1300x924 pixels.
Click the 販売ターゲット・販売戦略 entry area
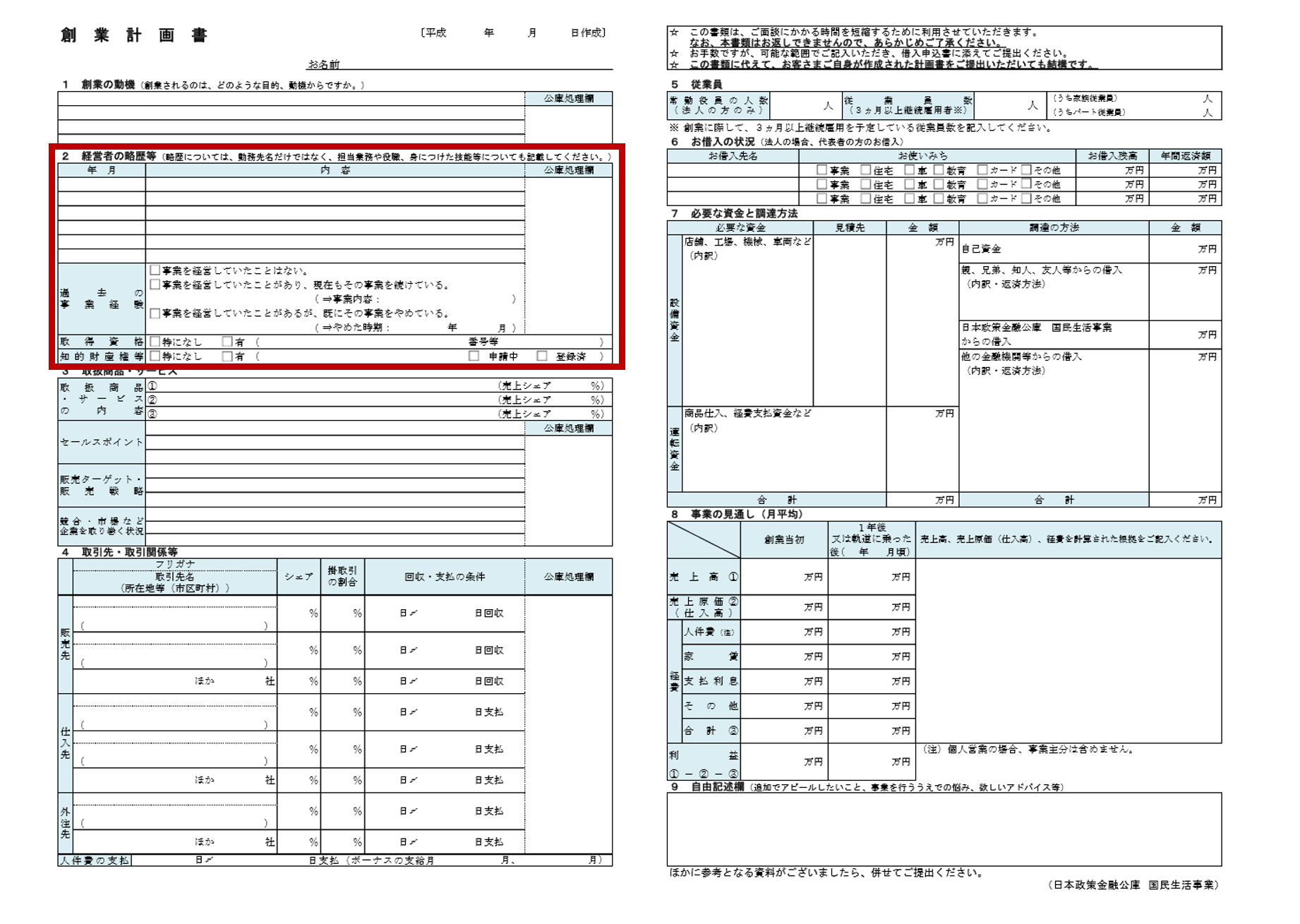click(335, 485)
